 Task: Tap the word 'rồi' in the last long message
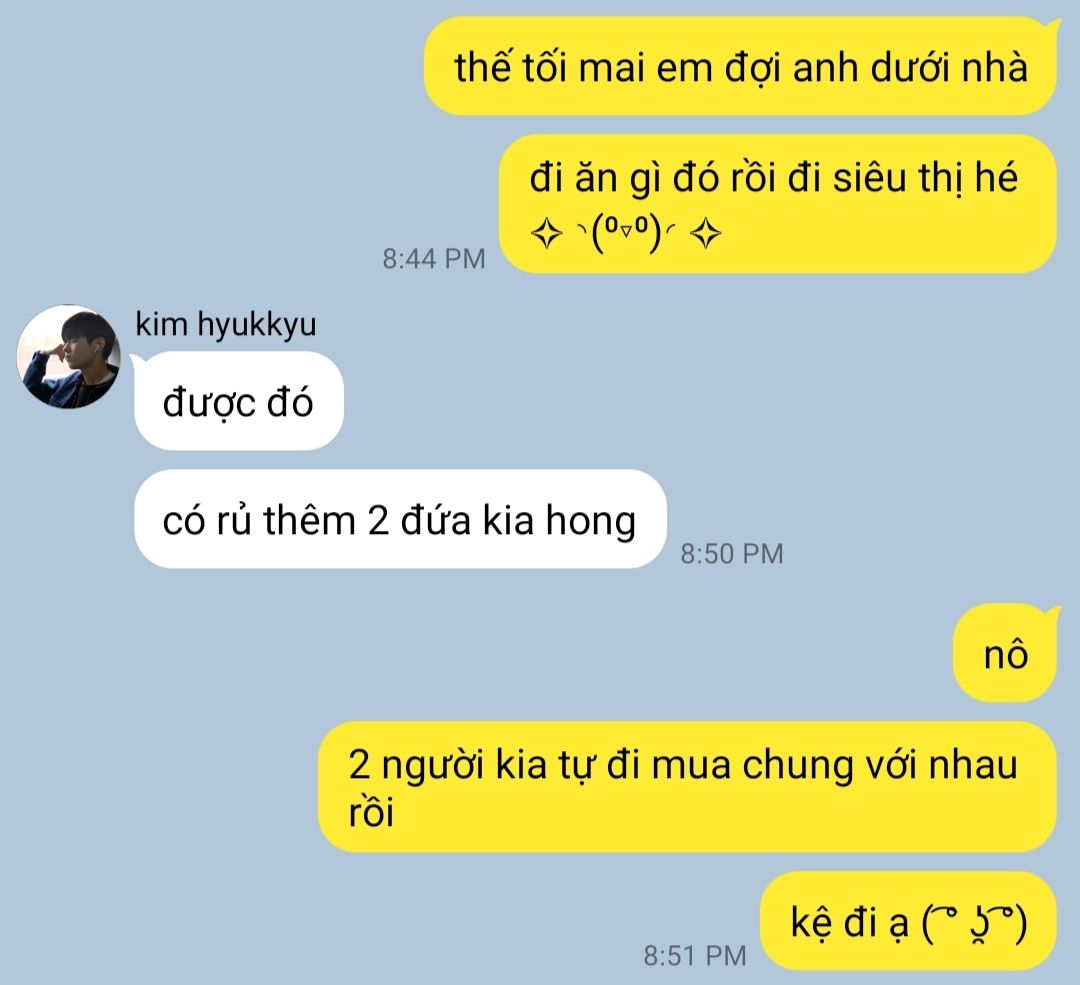371,812
